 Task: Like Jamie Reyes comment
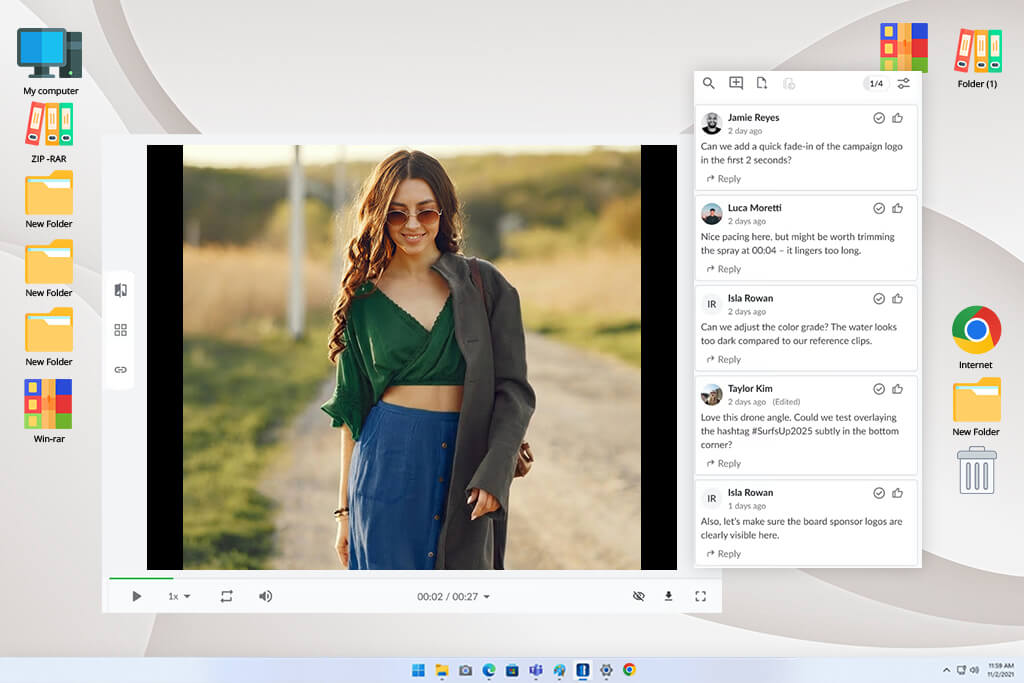(898, 118)
